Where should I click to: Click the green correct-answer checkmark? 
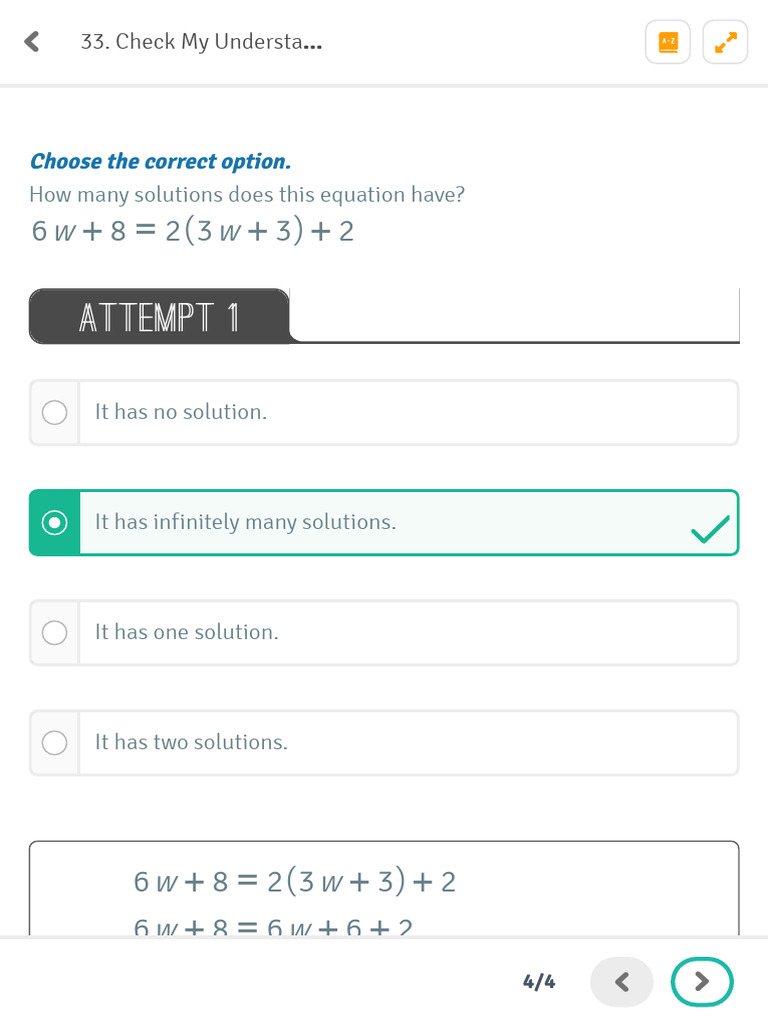710,531
